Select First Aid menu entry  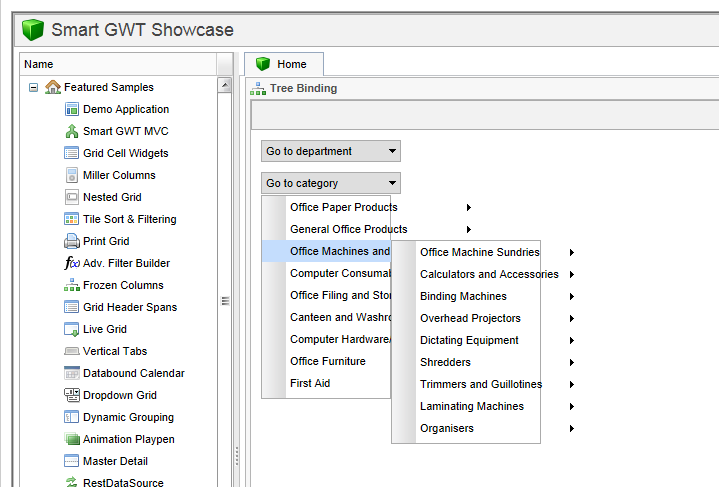pyautogui.click(x=310, y=383)
